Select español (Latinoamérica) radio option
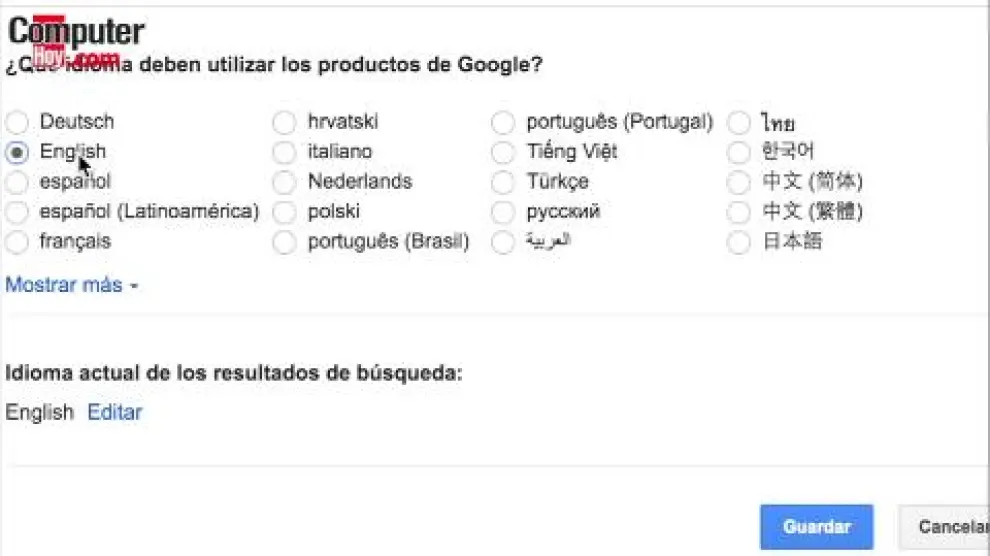The image size is (990, 556). point(17,212)
